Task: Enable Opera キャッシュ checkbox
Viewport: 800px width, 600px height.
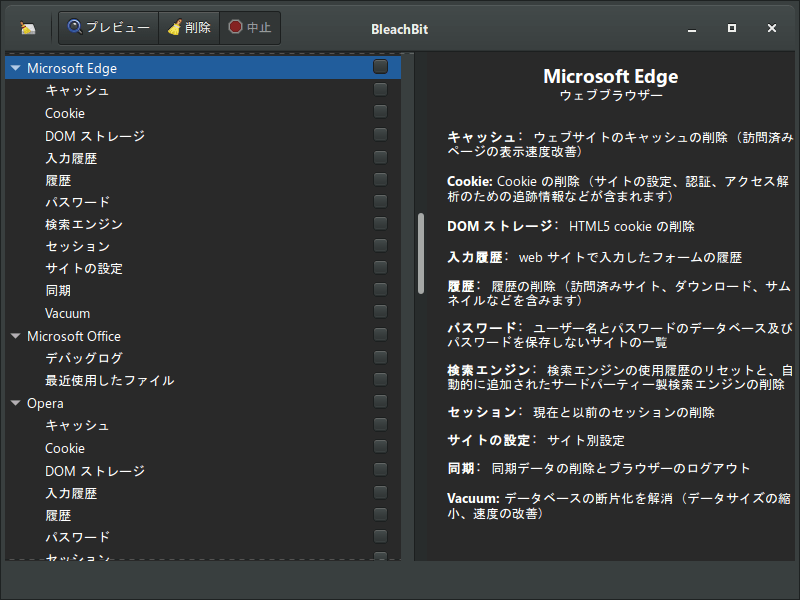Action: [380, 424]
